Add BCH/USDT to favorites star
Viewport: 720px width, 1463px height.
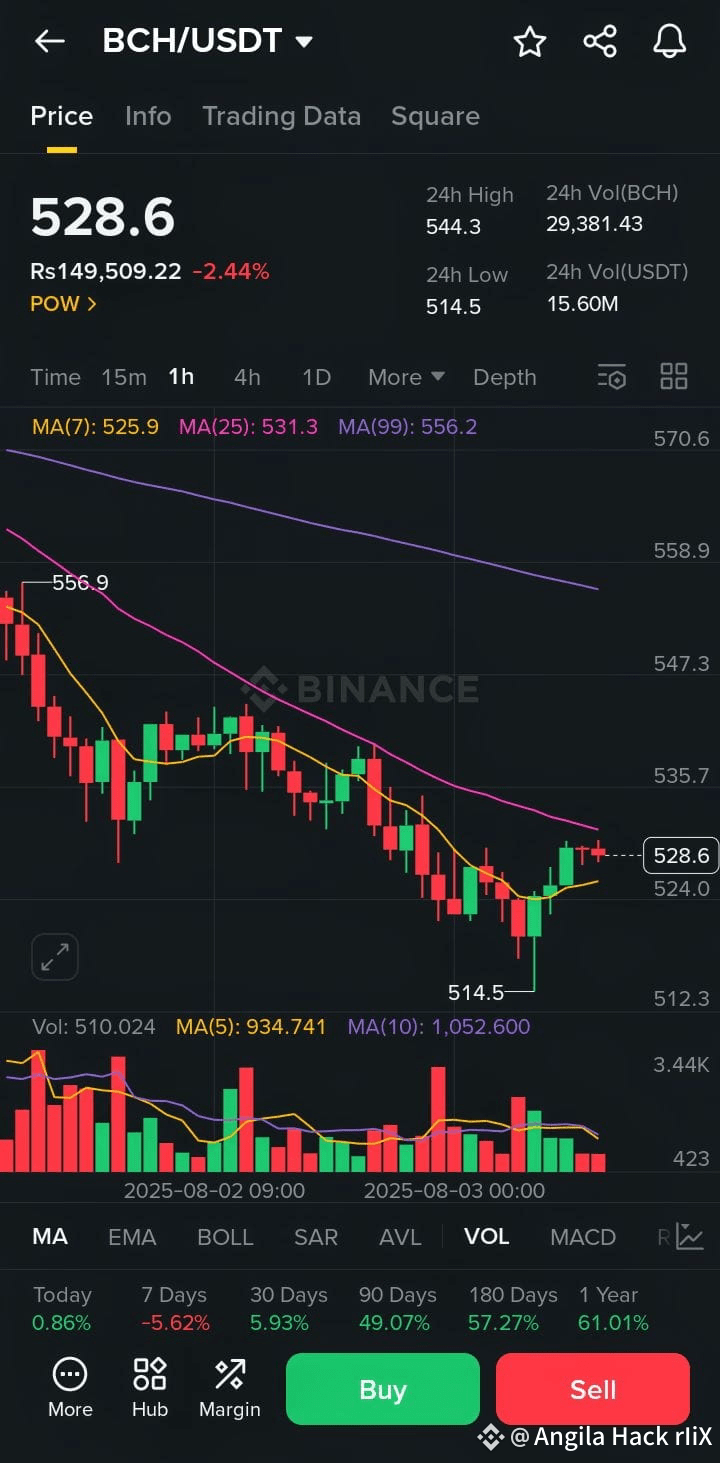pyautogui.click(x=530, y=41)
